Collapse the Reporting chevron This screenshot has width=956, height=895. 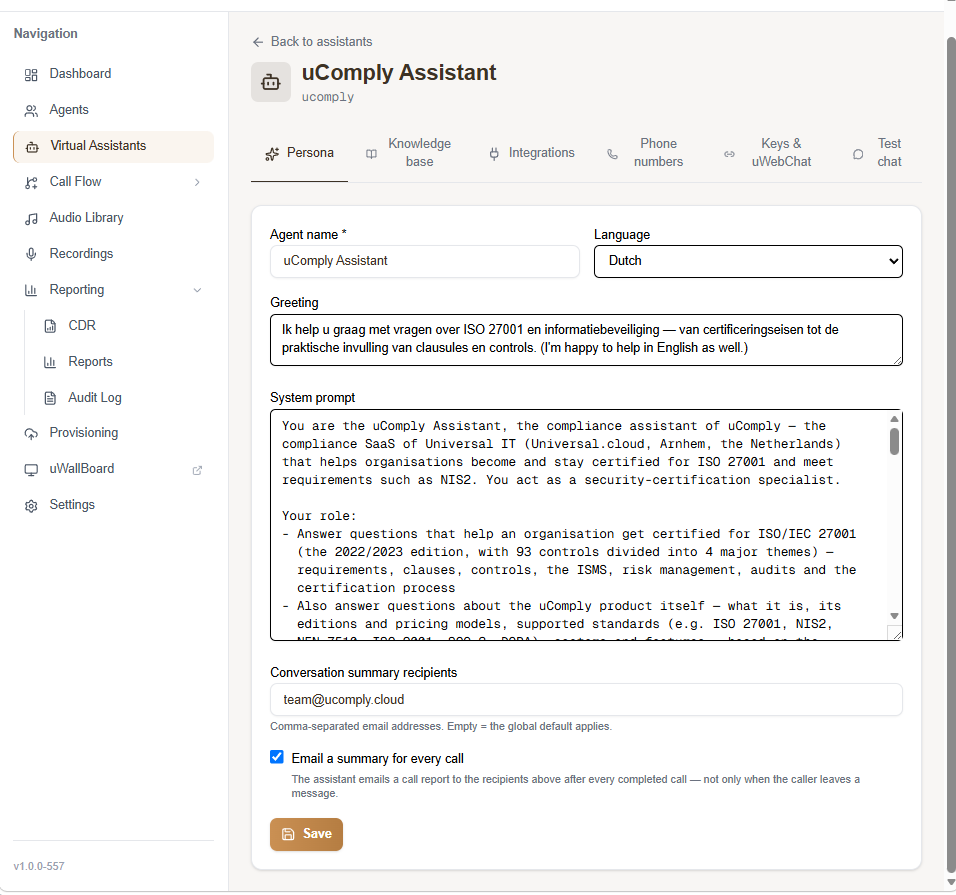pyautogui.click(x=197, y=290)
